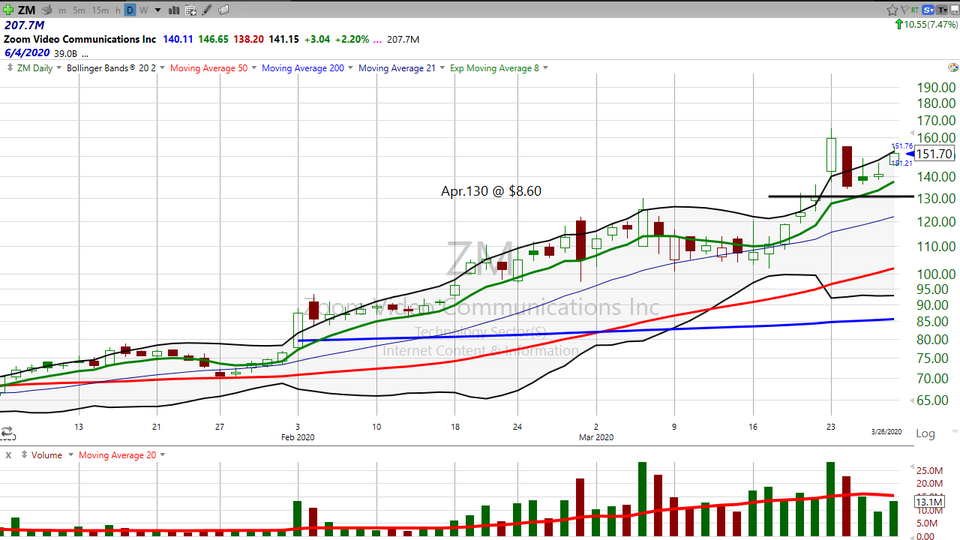The height and width of the screenshot is (540, 960).
Task: Click the red Moving Average 50 label
Action: pos(209,68)
